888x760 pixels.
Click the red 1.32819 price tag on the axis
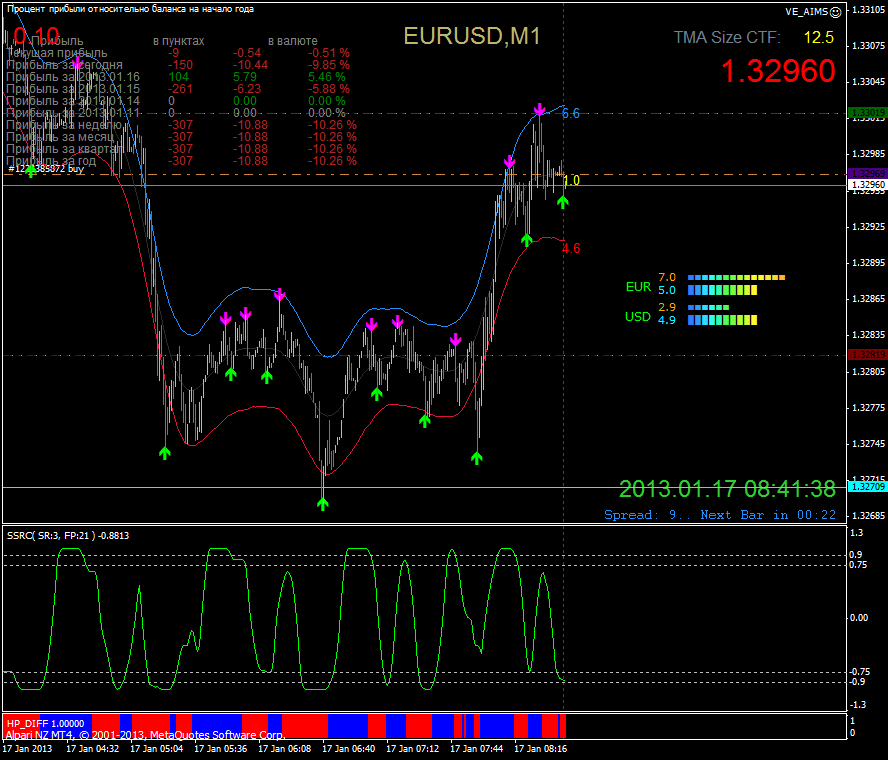(x=868, y=355)
